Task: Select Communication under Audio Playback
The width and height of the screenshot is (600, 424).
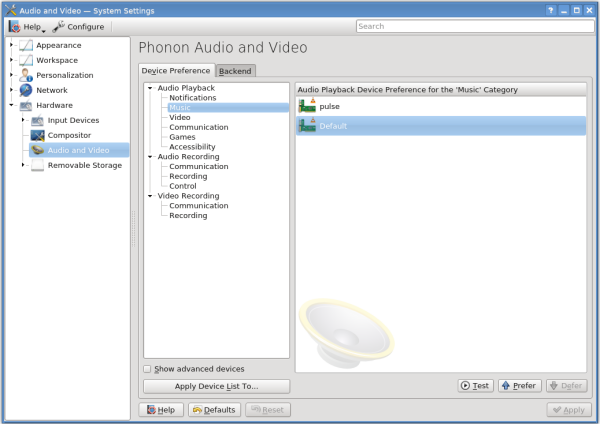Action: click(199, 127)
